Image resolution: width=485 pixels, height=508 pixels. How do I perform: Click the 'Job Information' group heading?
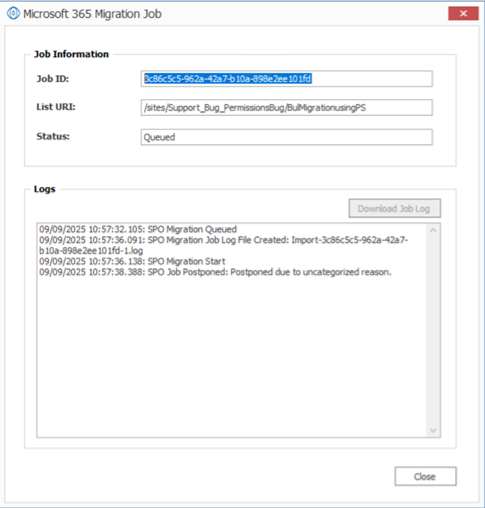(x=71, y=54)
